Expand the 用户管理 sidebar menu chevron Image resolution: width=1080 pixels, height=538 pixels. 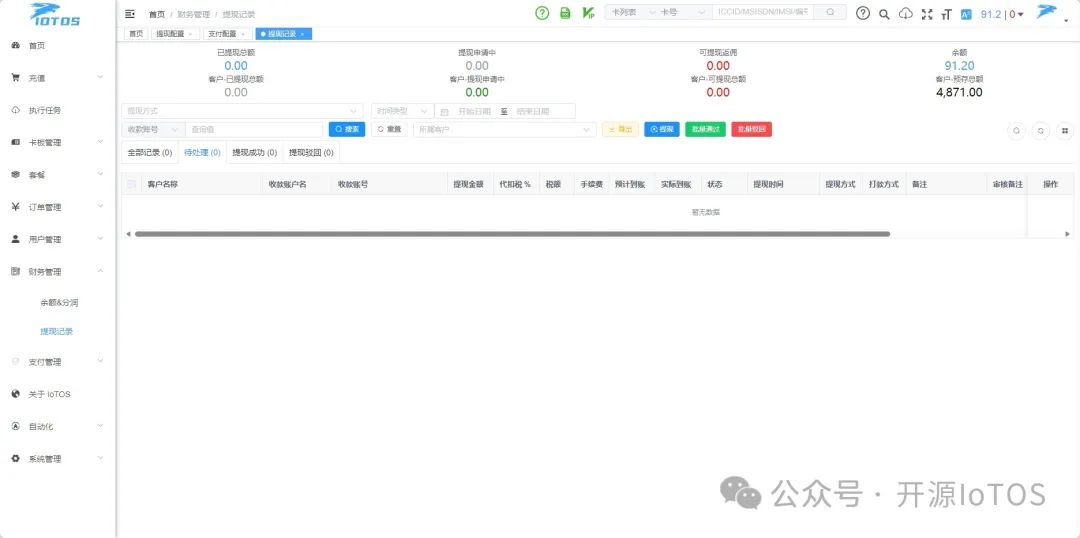(x=101, y=239)
